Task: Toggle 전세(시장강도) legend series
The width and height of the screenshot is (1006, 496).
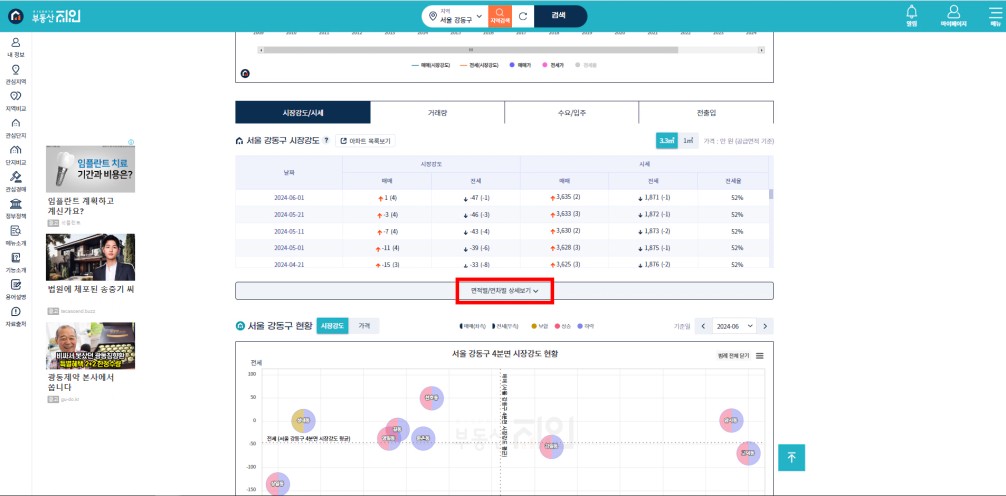Action: click(x=479, y=65)
